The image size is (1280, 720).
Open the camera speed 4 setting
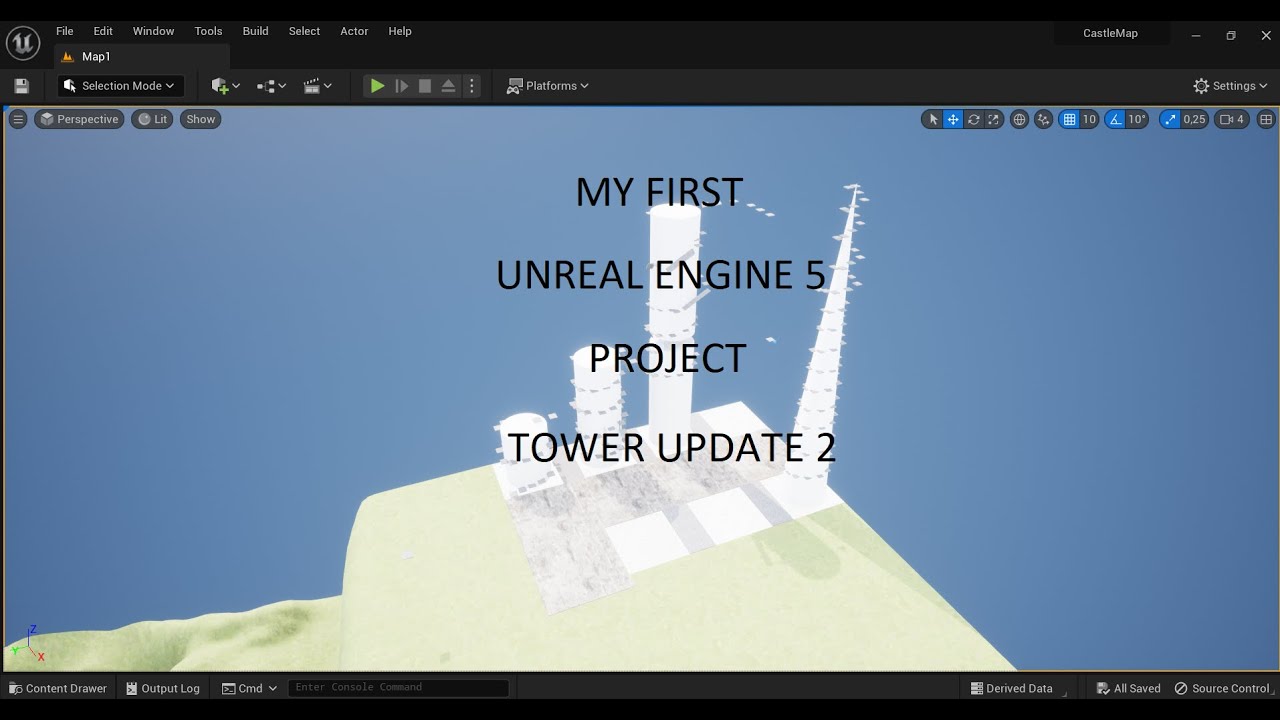tap(1232, 119)
